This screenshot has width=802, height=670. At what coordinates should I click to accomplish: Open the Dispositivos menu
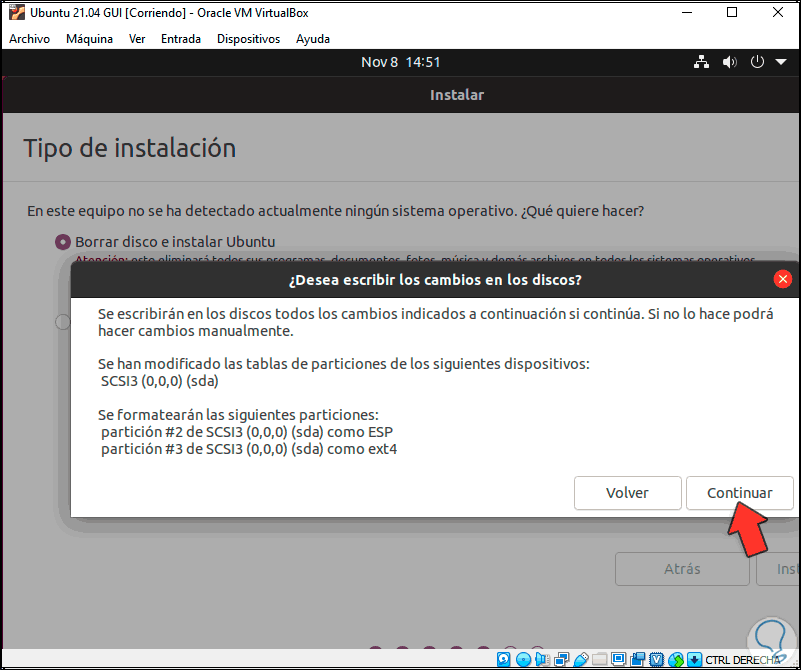pos(248,39)
